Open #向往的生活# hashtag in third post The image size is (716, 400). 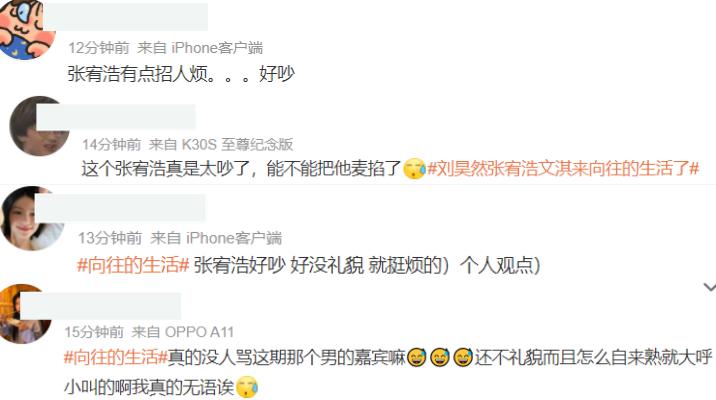(133, 265)
